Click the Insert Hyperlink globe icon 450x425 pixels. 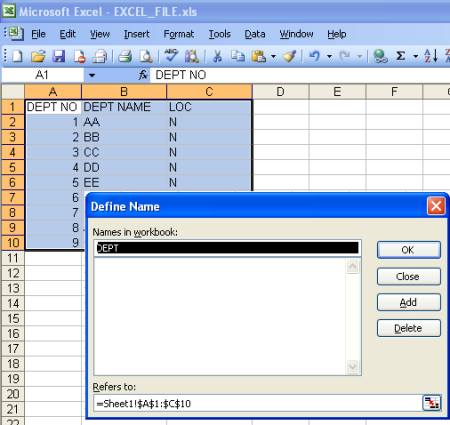click(380, 56)
